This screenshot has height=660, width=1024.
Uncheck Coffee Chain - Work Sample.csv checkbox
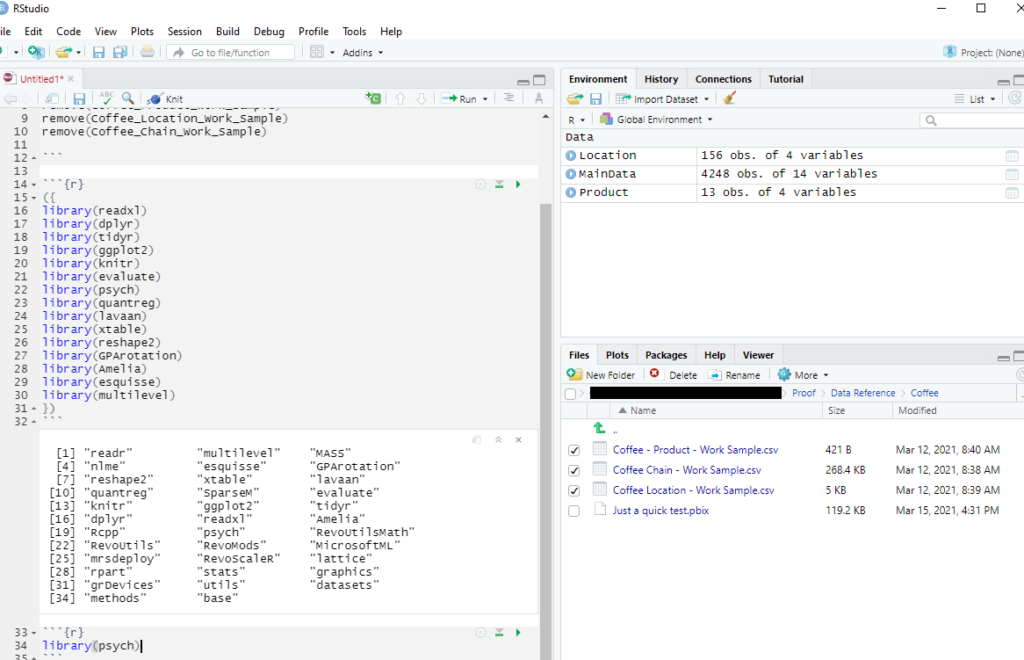coord(573,470)
